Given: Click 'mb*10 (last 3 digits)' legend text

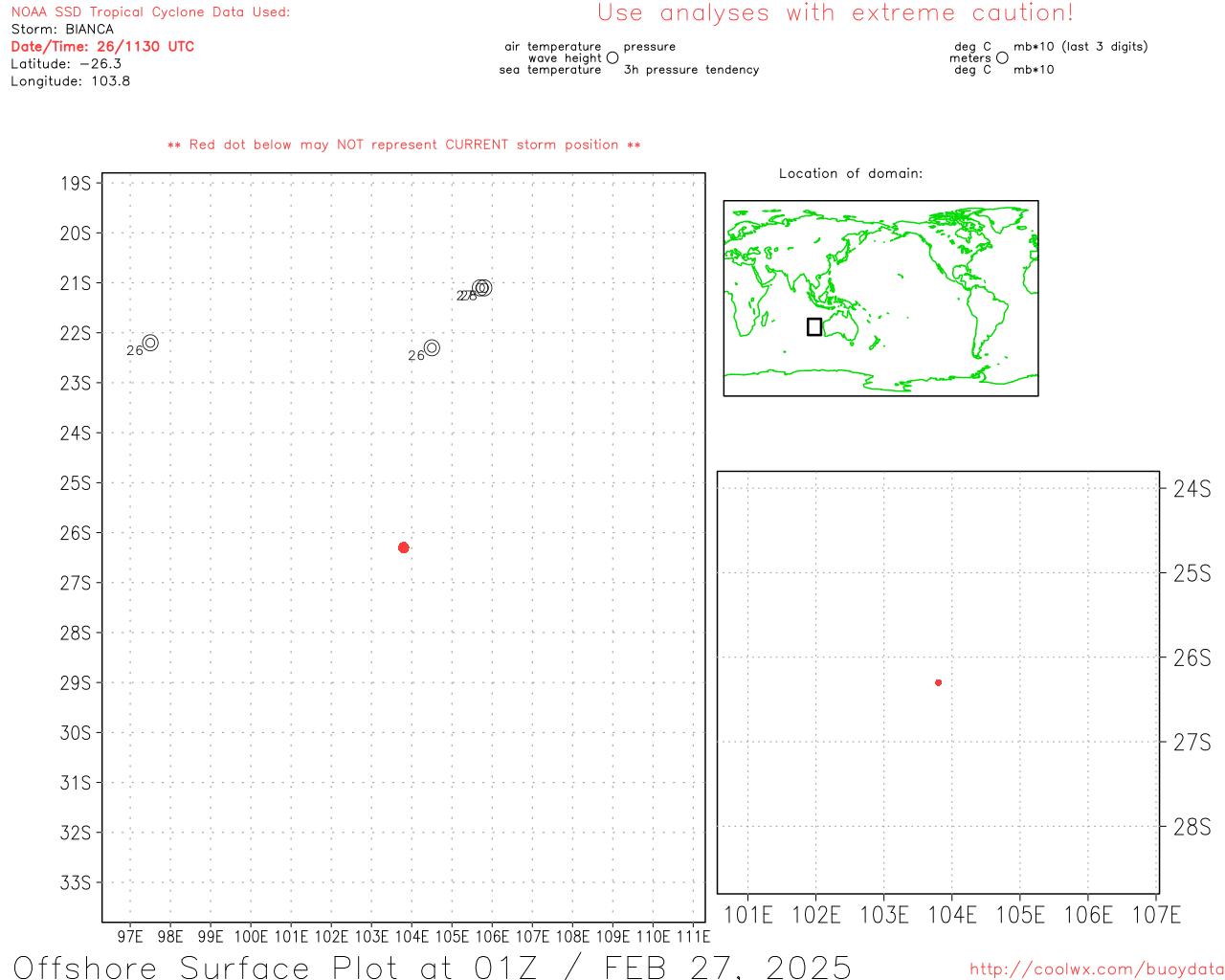Looking at the screenshot, I should (1080, 46).
